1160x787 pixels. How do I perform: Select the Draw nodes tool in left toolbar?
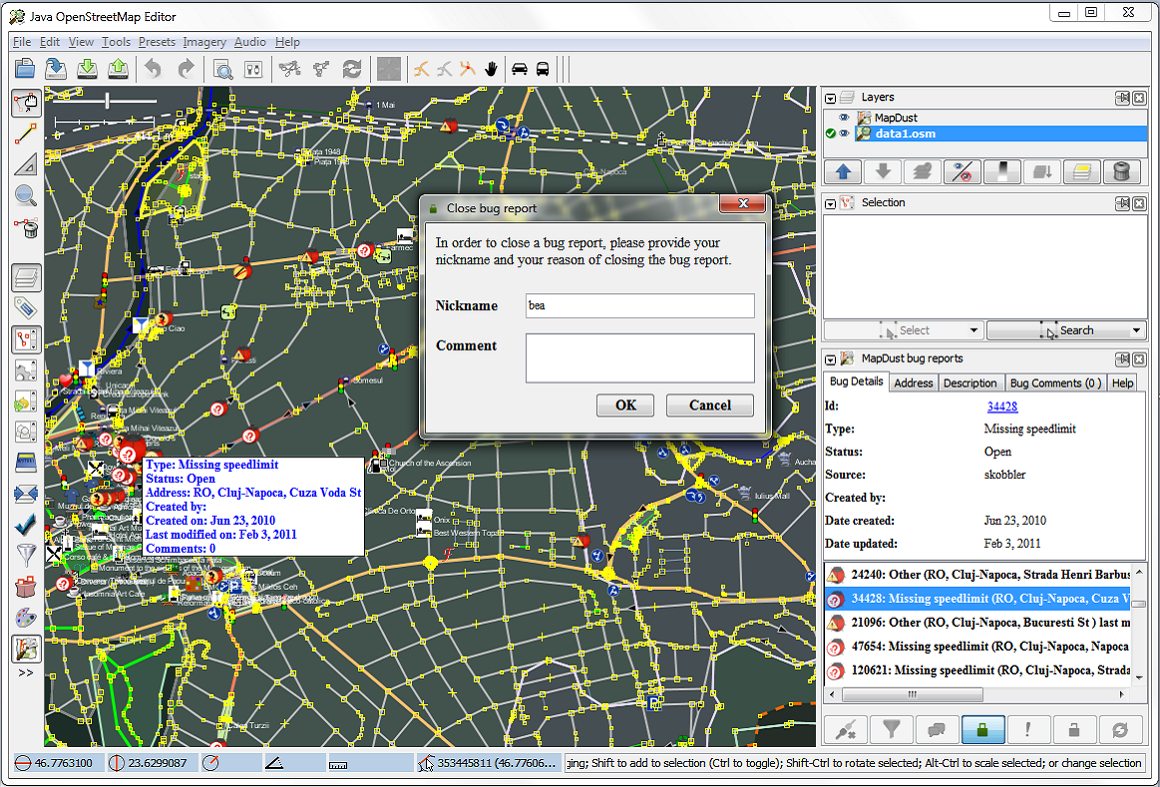pyautogui.click(x=26, y=134)
